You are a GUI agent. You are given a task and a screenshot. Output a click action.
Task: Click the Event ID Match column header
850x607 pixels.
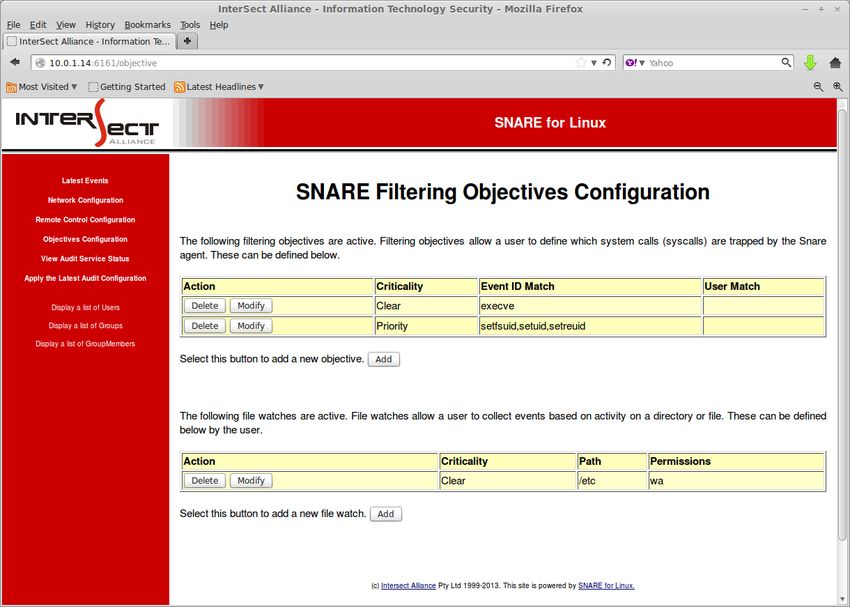(x=590, y=286)
